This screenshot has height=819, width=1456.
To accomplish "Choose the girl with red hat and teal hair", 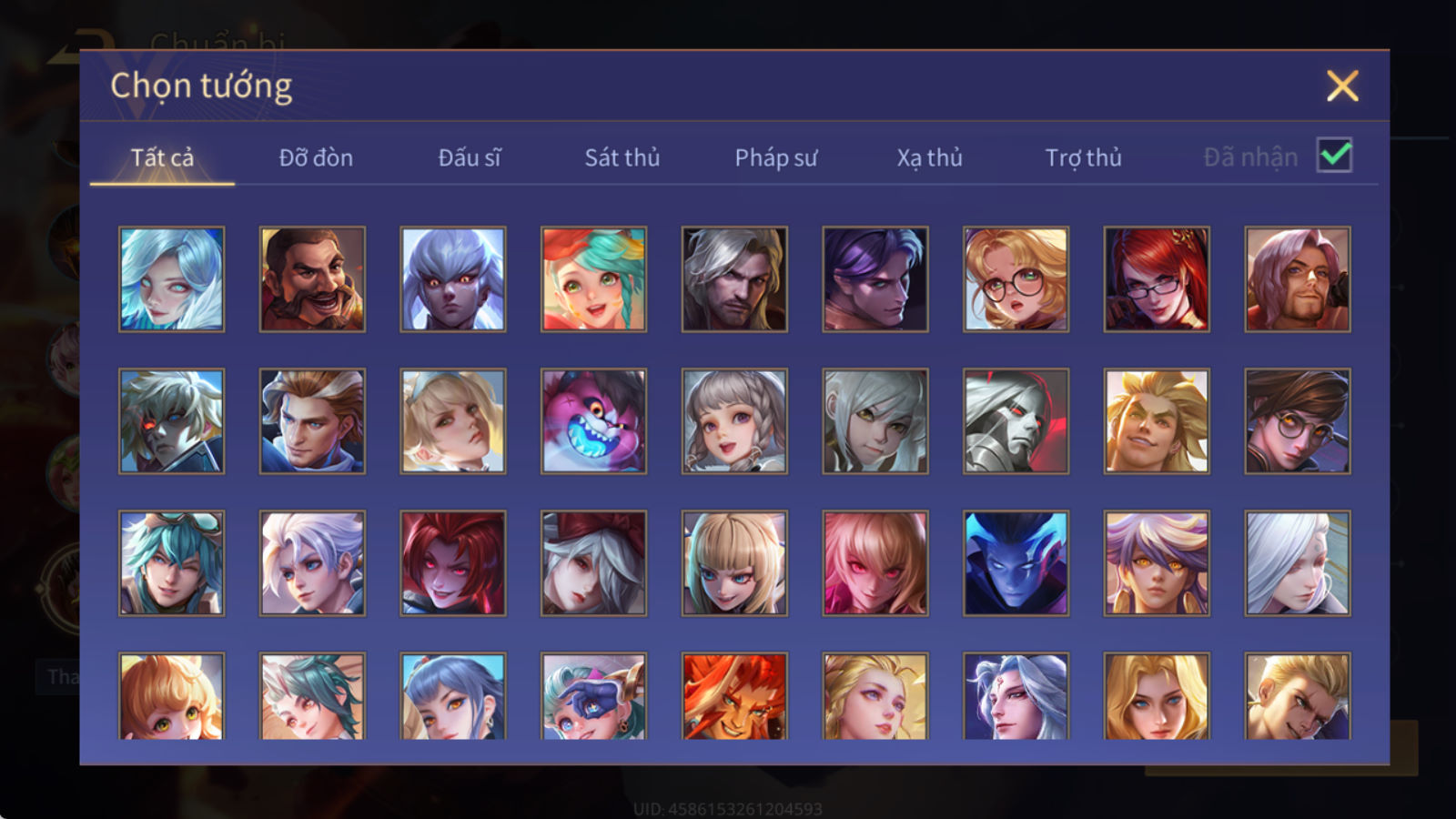I will coord(593,279).
